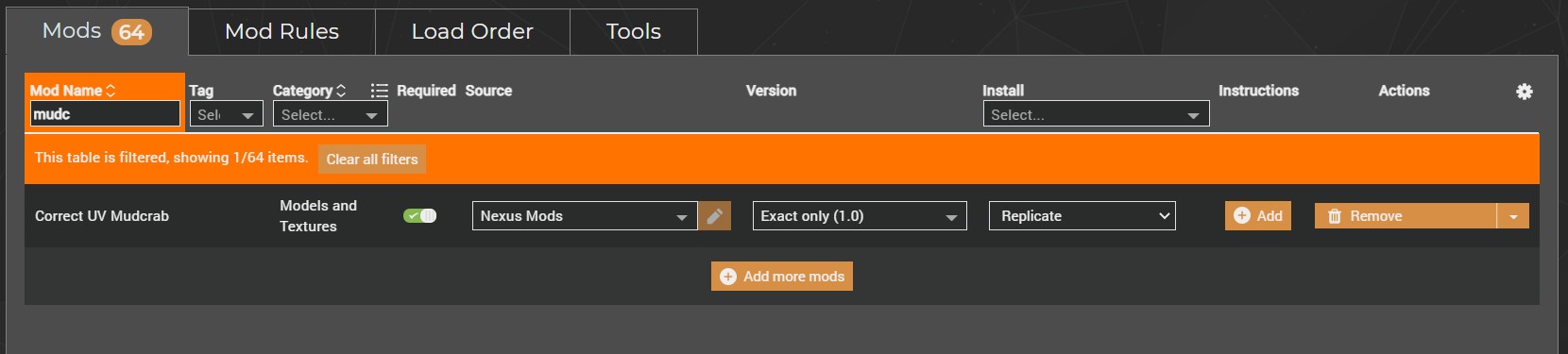Click Add more mods button
The height and width of the screenshot is (354, 1568).
tap(782, 277)
